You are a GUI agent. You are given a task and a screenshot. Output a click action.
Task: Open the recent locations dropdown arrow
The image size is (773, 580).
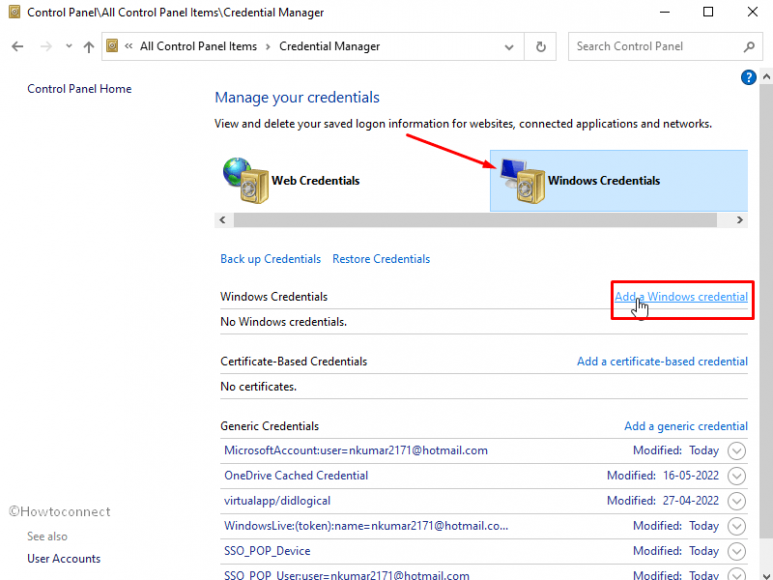(68, 47)
